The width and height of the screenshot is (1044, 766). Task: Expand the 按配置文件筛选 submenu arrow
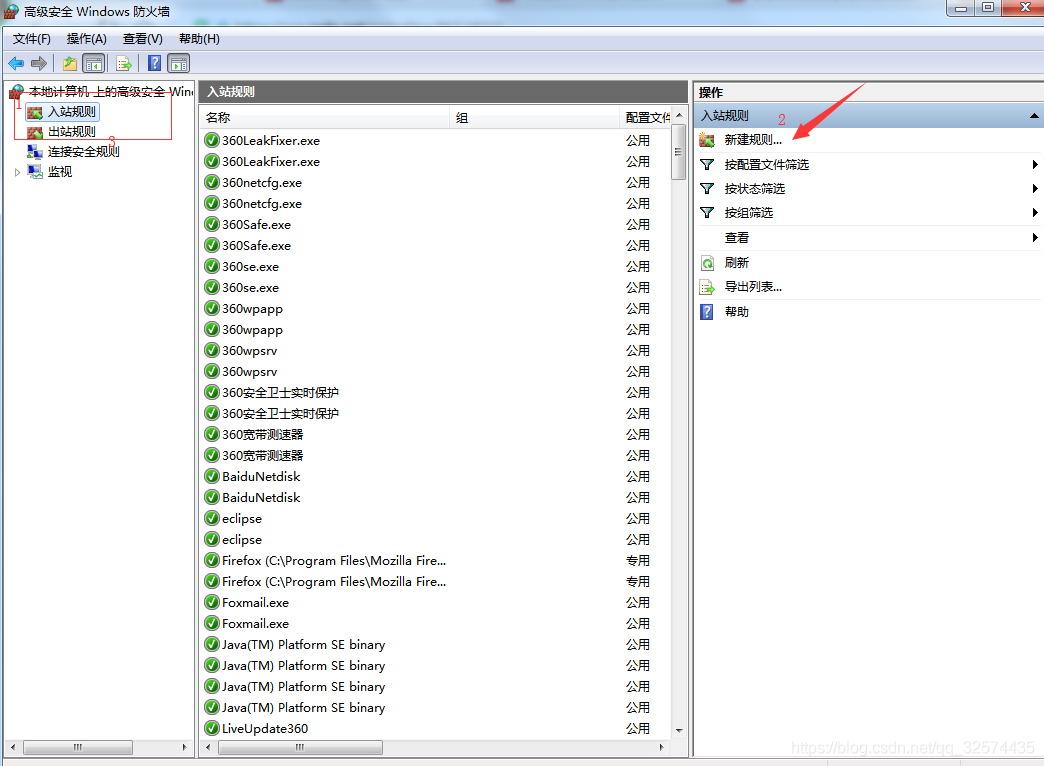coord(1035,165)
